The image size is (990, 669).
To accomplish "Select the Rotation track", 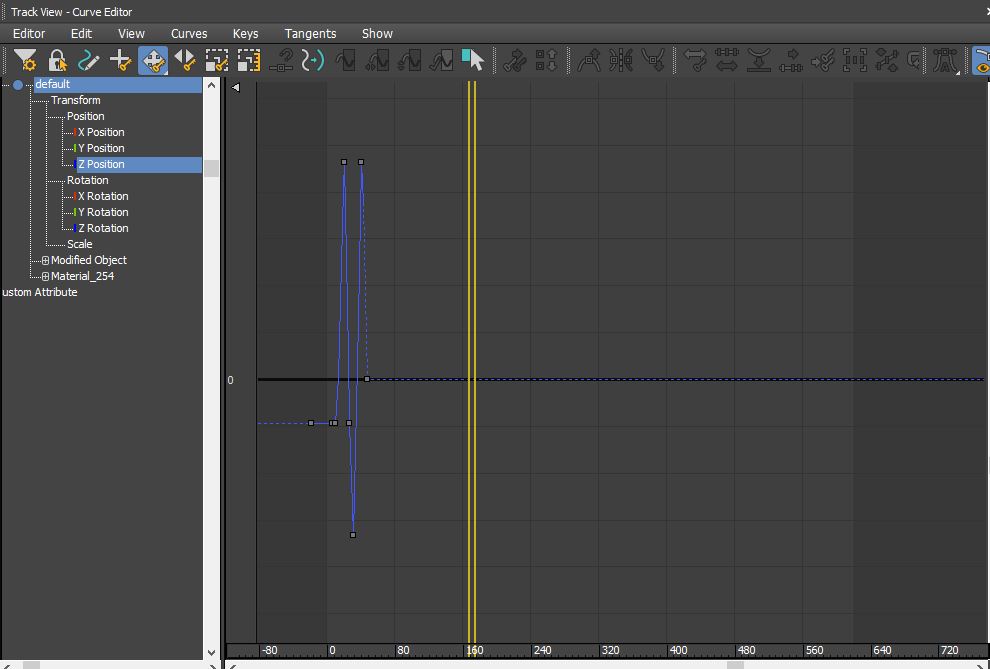I will (x=88, y=180).
